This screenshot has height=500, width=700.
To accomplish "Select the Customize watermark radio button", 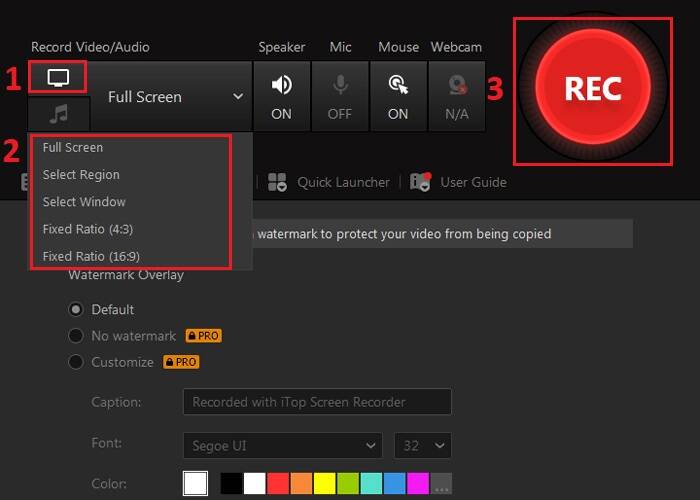I will (76, 362).
